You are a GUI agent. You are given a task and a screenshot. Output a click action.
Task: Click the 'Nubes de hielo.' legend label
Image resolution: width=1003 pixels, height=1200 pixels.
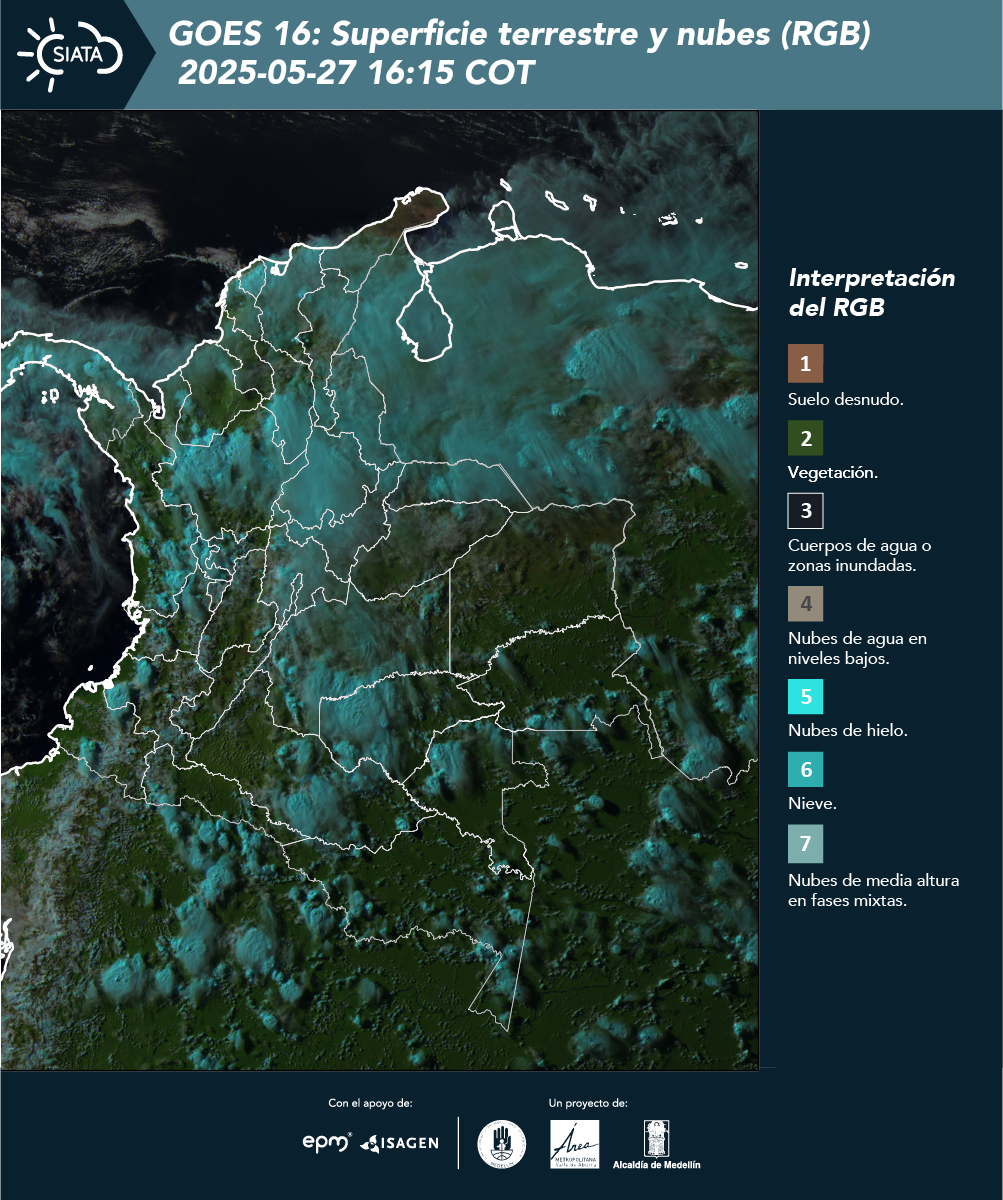[x=848, y=731]
